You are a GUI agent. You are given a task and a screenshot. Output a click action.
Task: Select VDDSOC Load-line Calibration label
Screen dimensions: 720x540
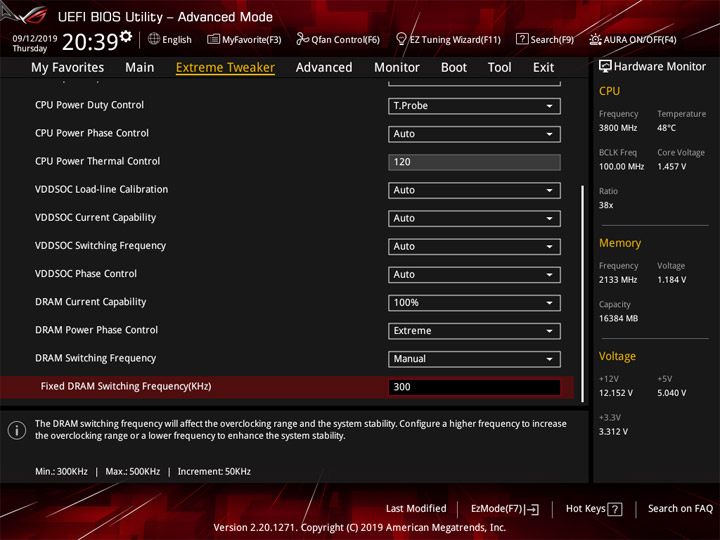point(101,189)
